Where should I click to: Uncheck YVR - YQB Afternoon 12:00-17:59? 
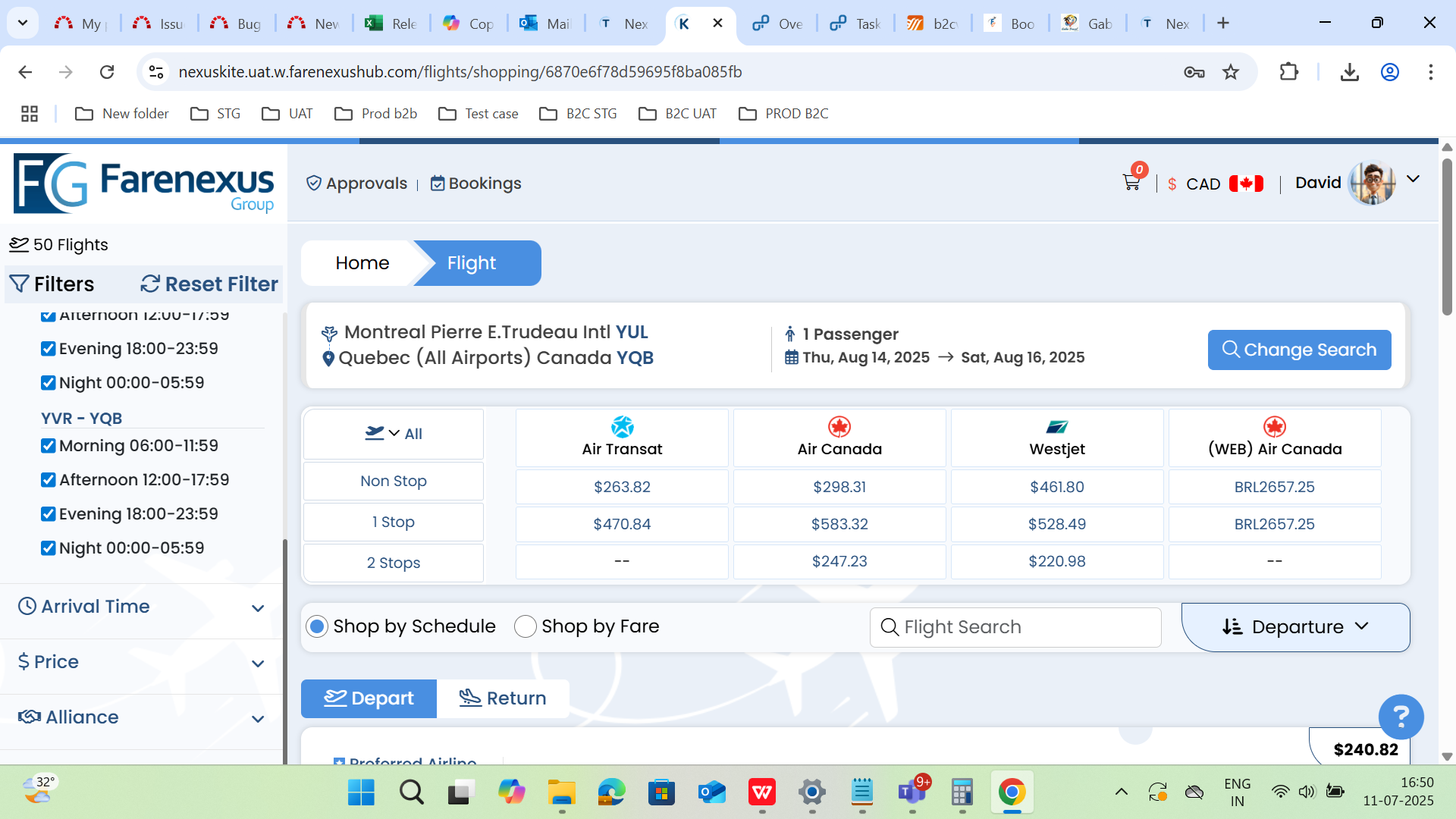click(x=49, y=480)
